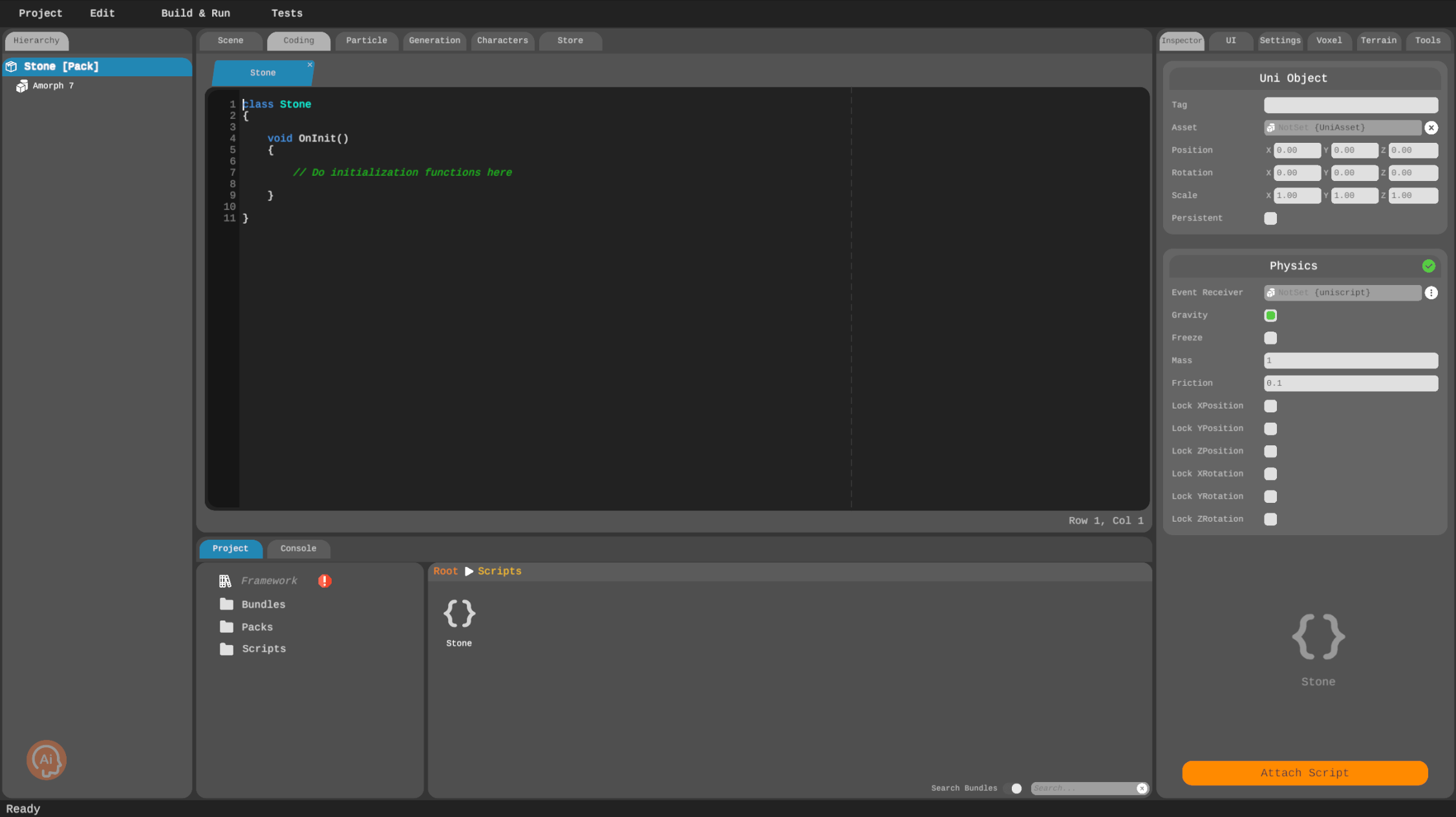Enable the Persistent checkbox
This screenshot has height=817, width=1456.
click(1270, 218)
